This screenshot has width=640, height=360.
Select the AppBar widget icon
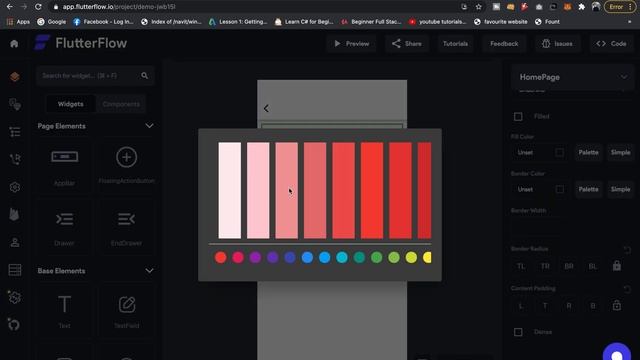point(64,157)
